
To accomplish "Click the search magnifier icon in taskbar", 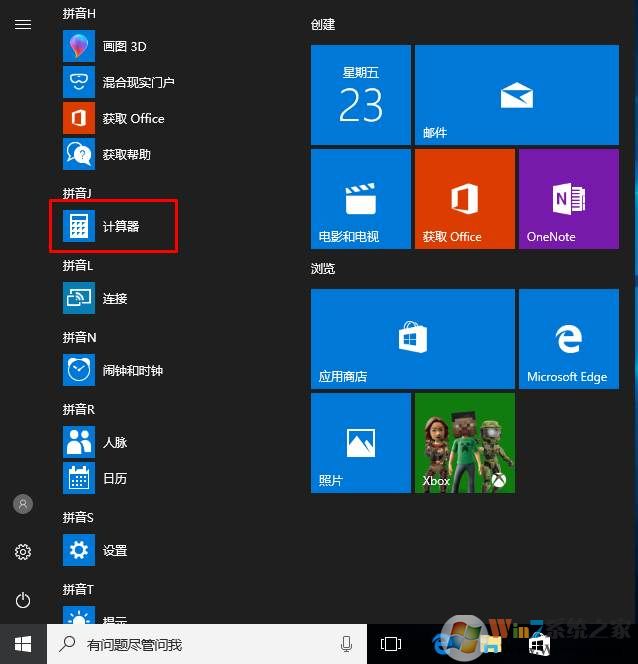I will click(67, 644).
